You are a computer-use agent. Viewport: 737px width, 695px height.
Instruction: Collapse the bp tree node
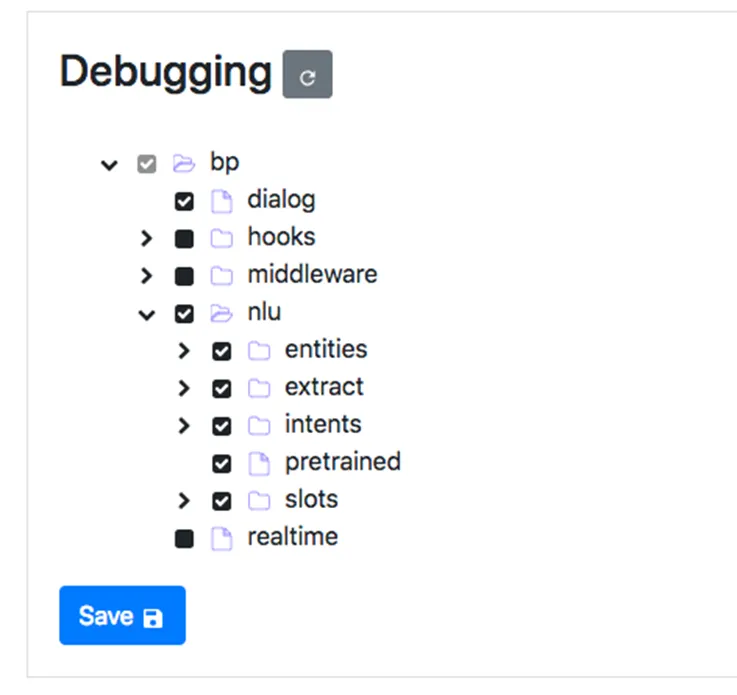[109, 165]
